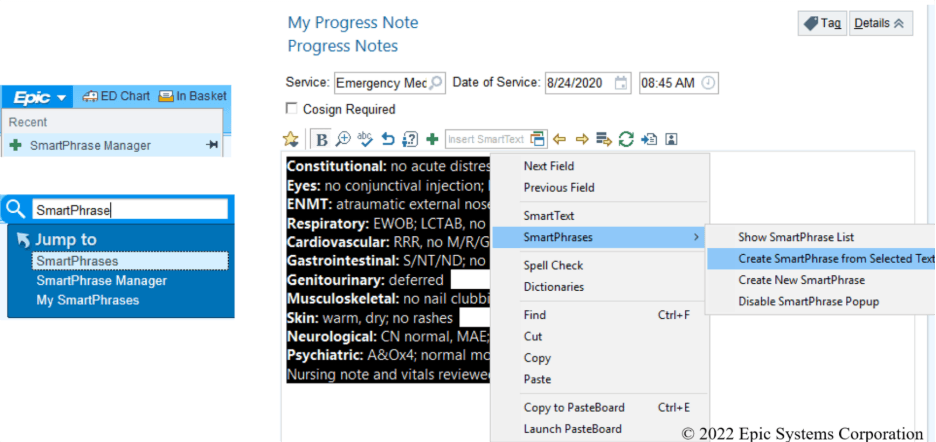Image resolution: width=936 pixels, height=442 pixels.
Task: Open the Epic main menu dropdown
Action: (x=40, y=97)
